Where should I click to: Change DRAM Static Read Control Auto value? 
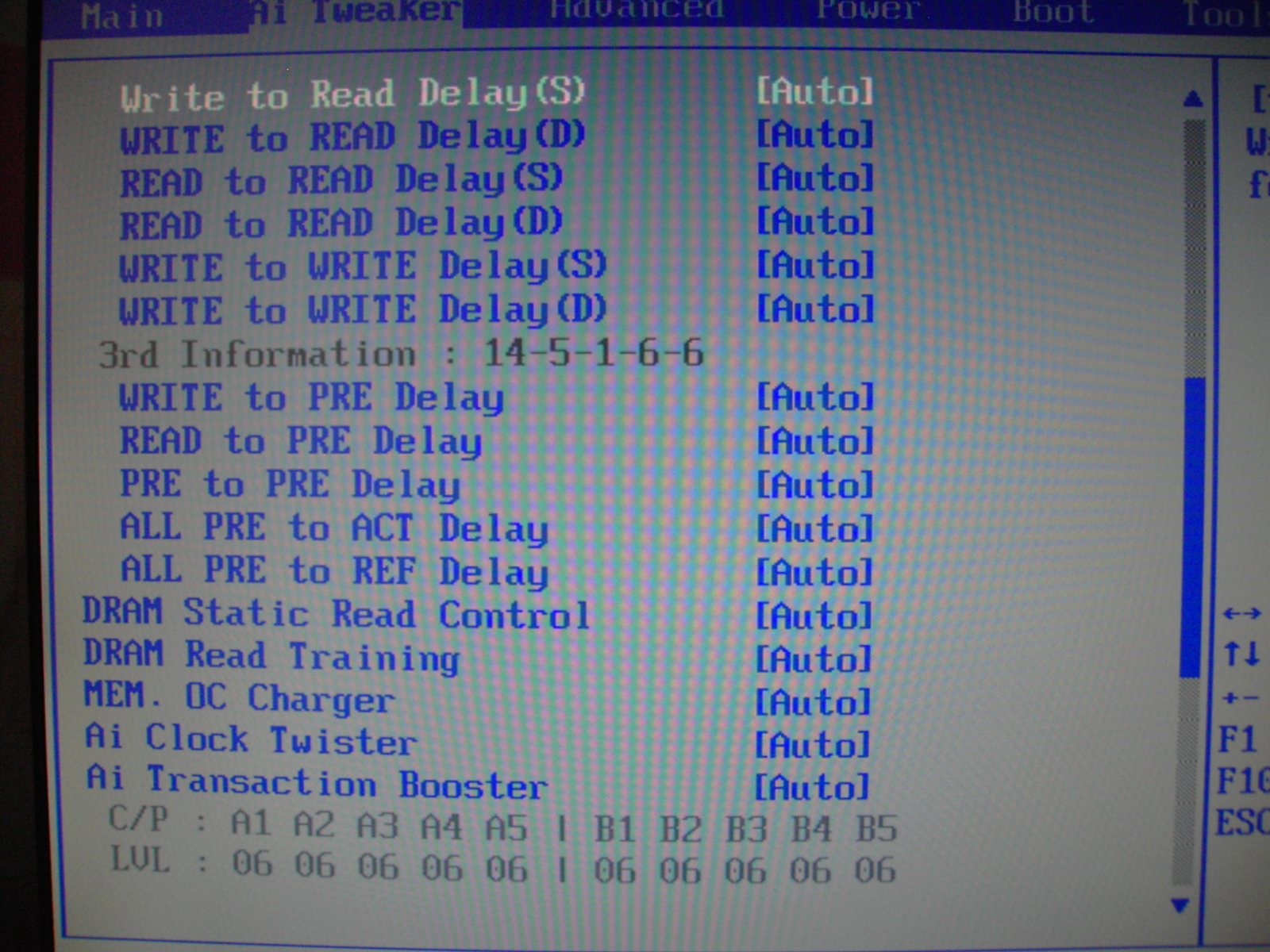pos(813,616)
